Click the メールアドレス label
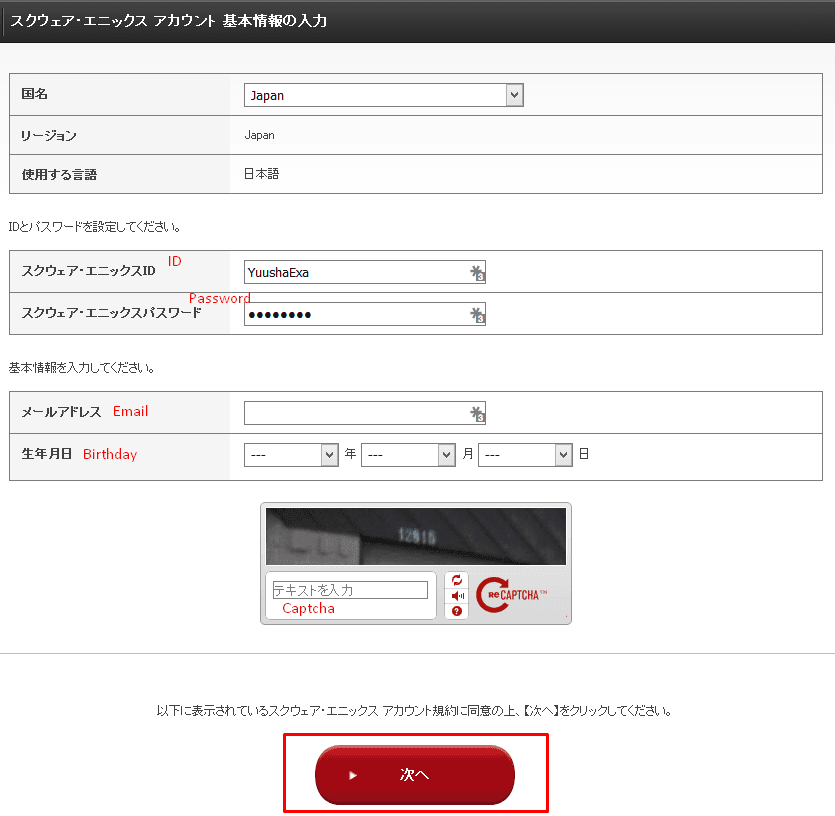 (x=61, y=412)
